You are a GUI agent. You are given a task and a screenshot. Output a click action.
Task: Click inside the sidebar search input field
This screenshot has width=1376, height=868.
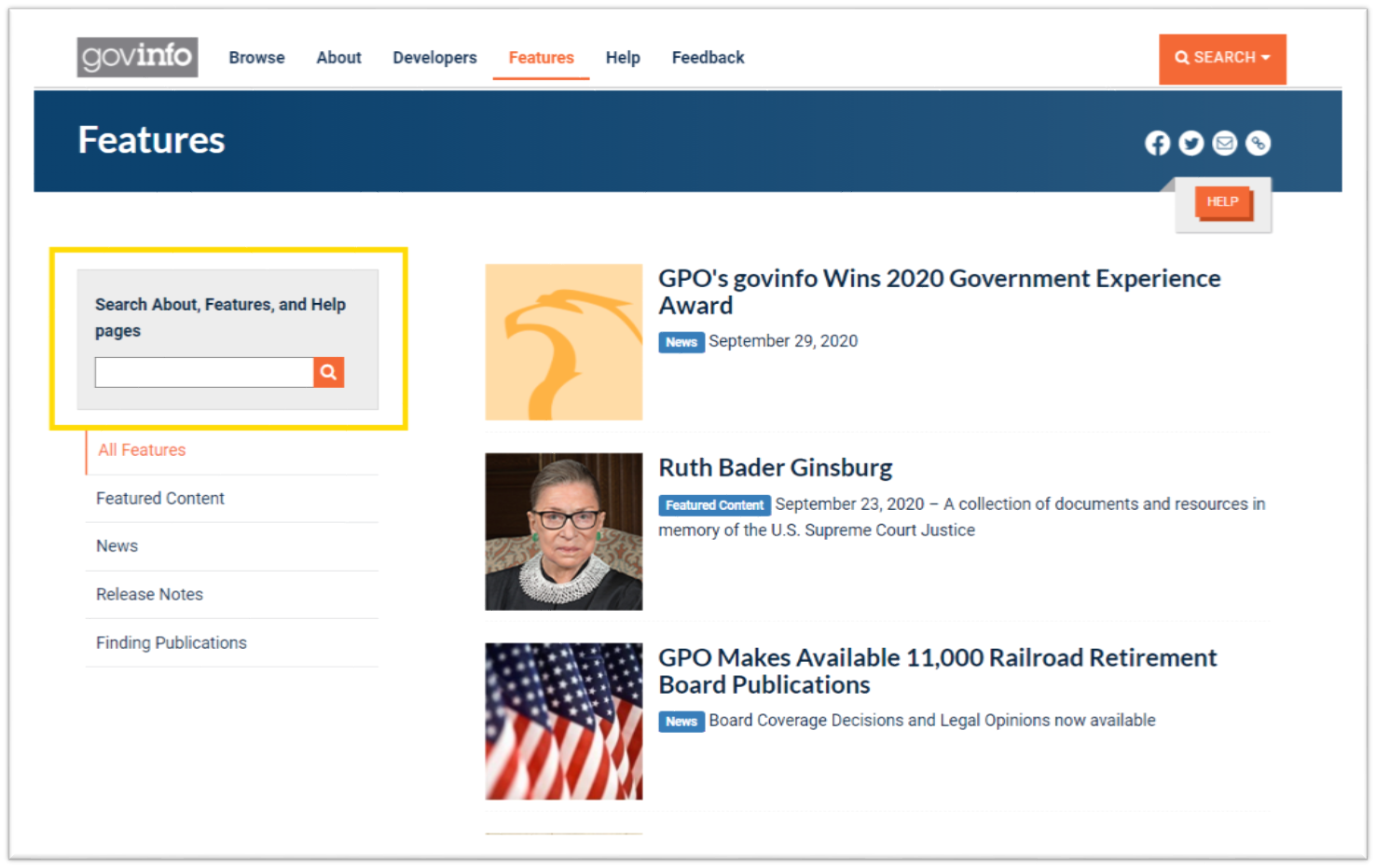[203, 371]
